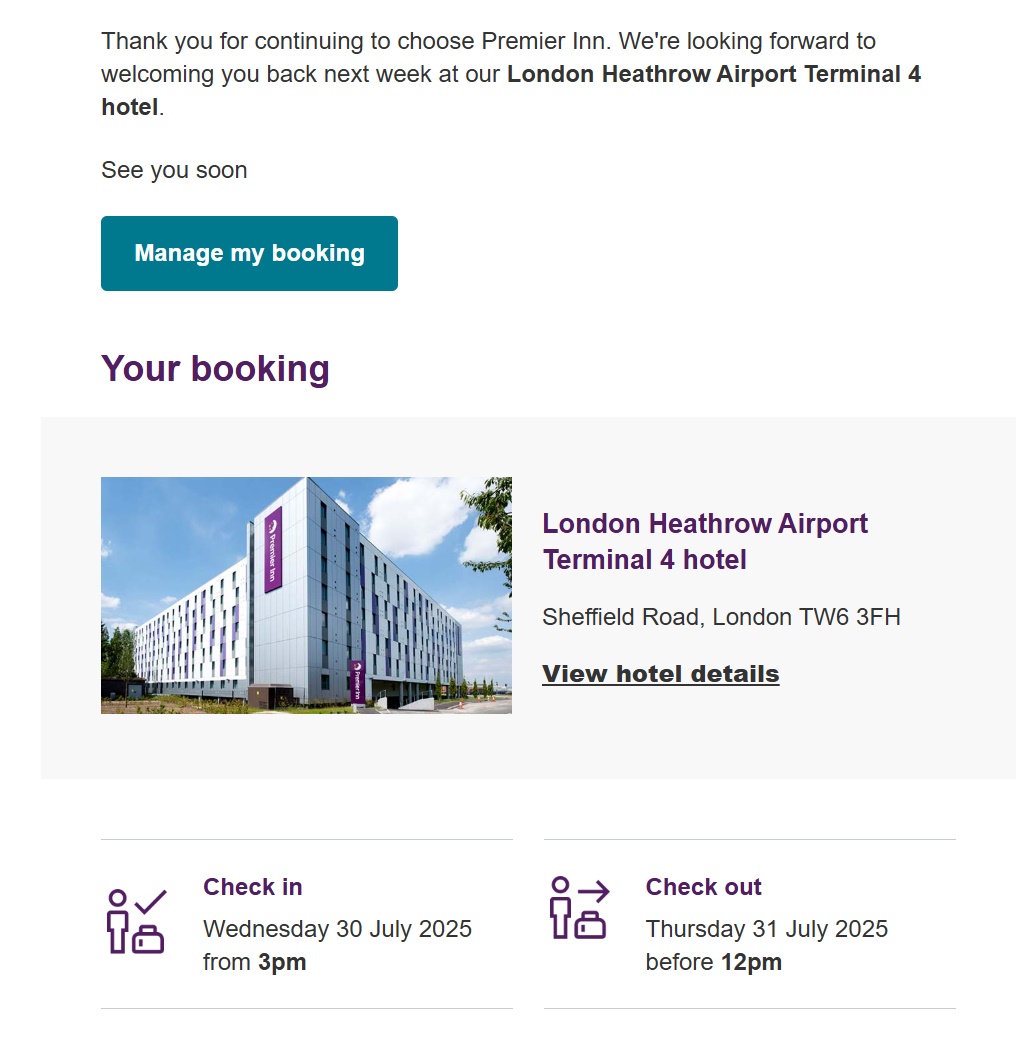Click the See you soon text
The height and width of the screenshot is (1046, 1020).
click(174, 170)
